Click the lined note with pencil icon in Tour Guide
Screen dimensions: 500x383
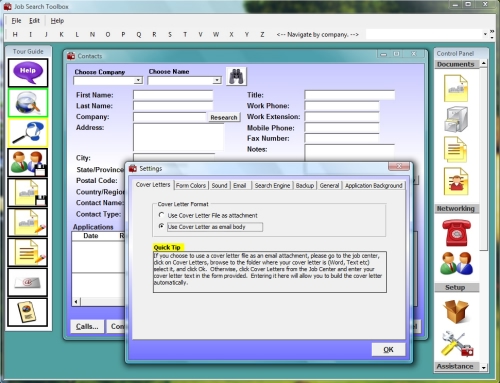[x=28, y=252]
